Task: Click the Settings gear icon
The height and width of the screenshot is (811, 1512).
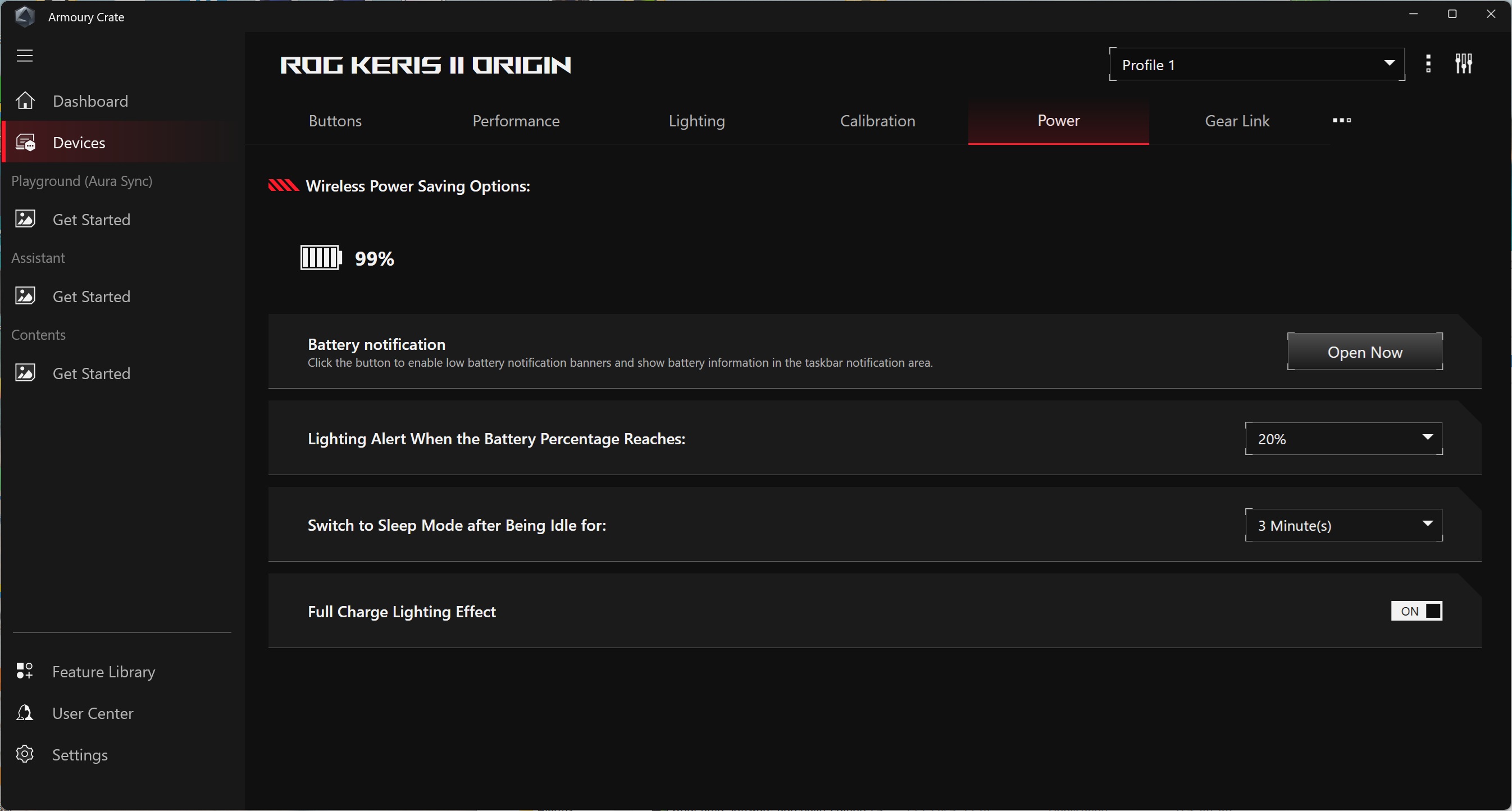Action: pos(25,754)
